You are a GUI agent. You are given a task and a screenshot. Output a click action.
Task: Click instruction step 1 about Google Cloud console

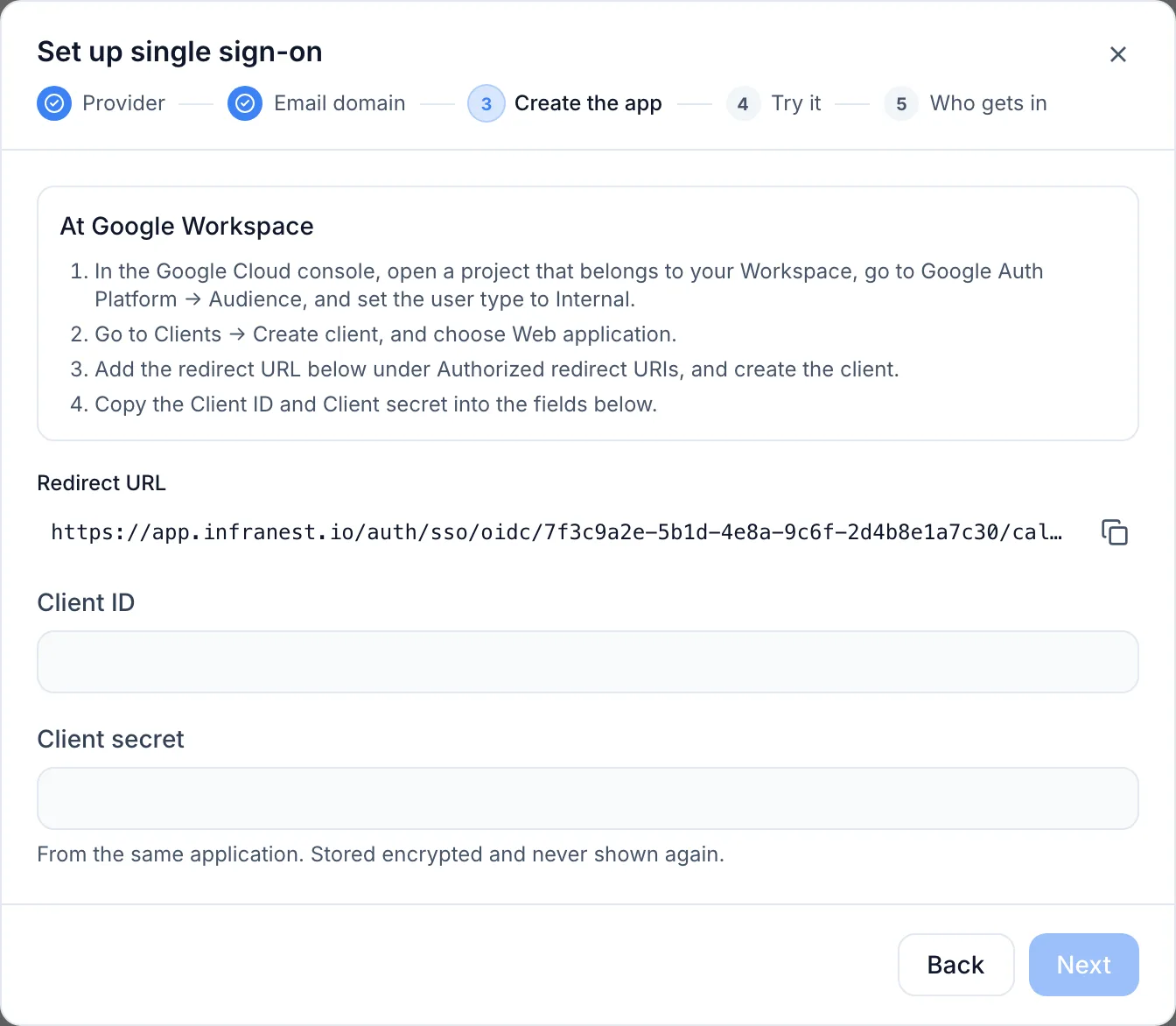[x=569, y=285]
